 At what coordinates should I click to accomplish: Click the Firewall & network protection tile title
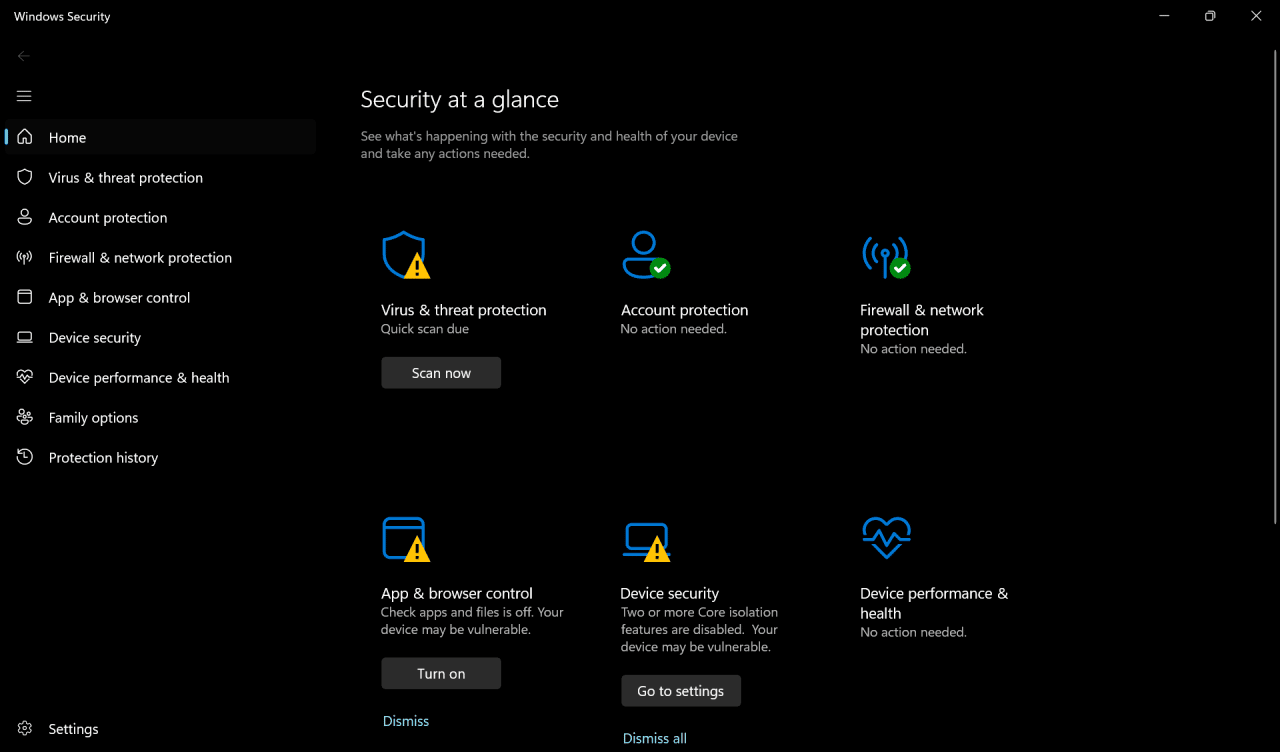(x=922, y=320)
